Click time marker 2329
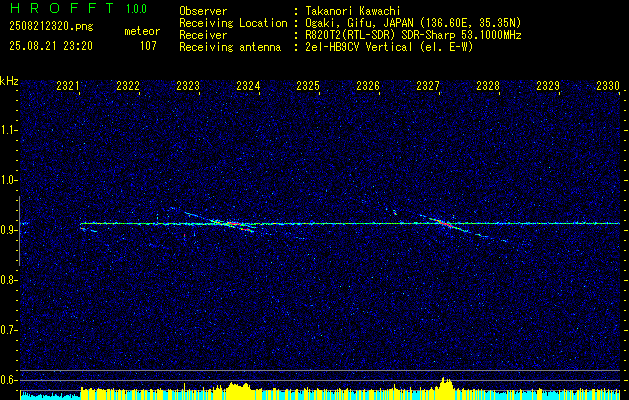 548,85
